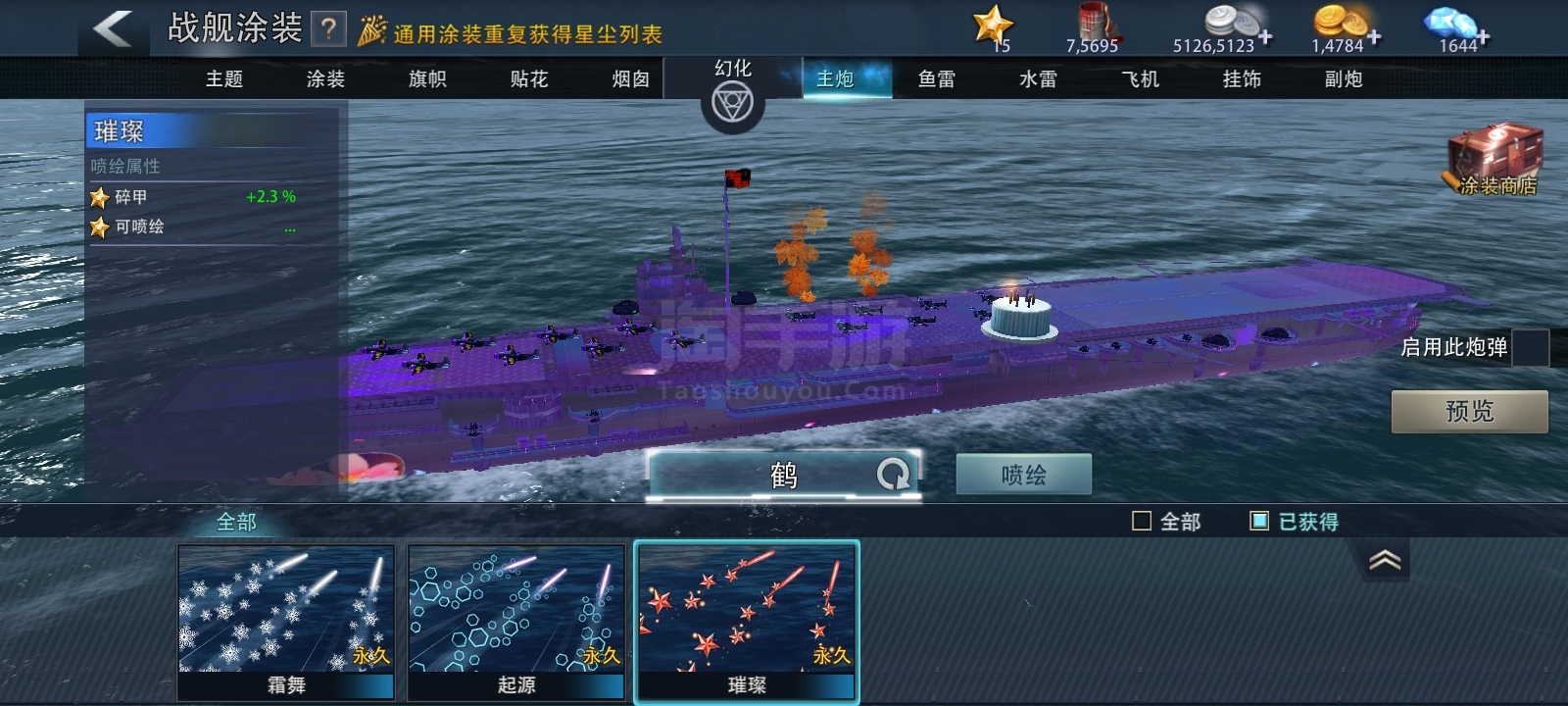Screen dimensions: 1568x706
Task: Tap the 幻化 transmog emblem icon
Action: [732, 103]
